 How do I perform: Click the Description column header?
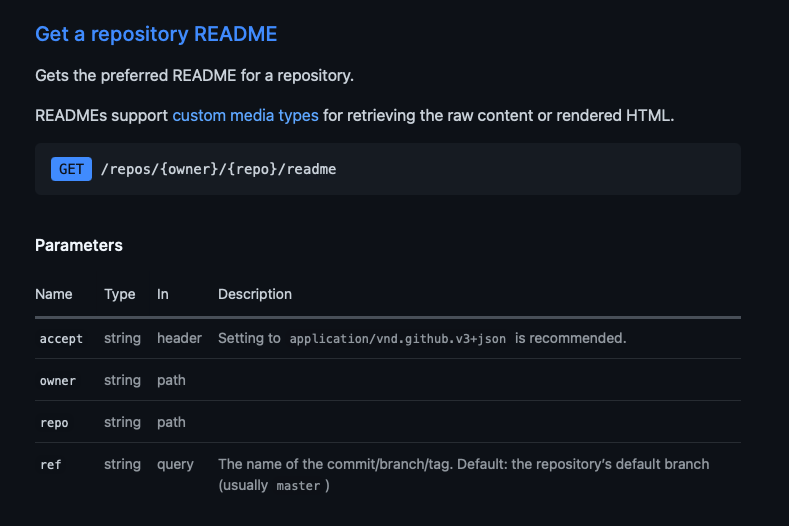click(255, 294)
